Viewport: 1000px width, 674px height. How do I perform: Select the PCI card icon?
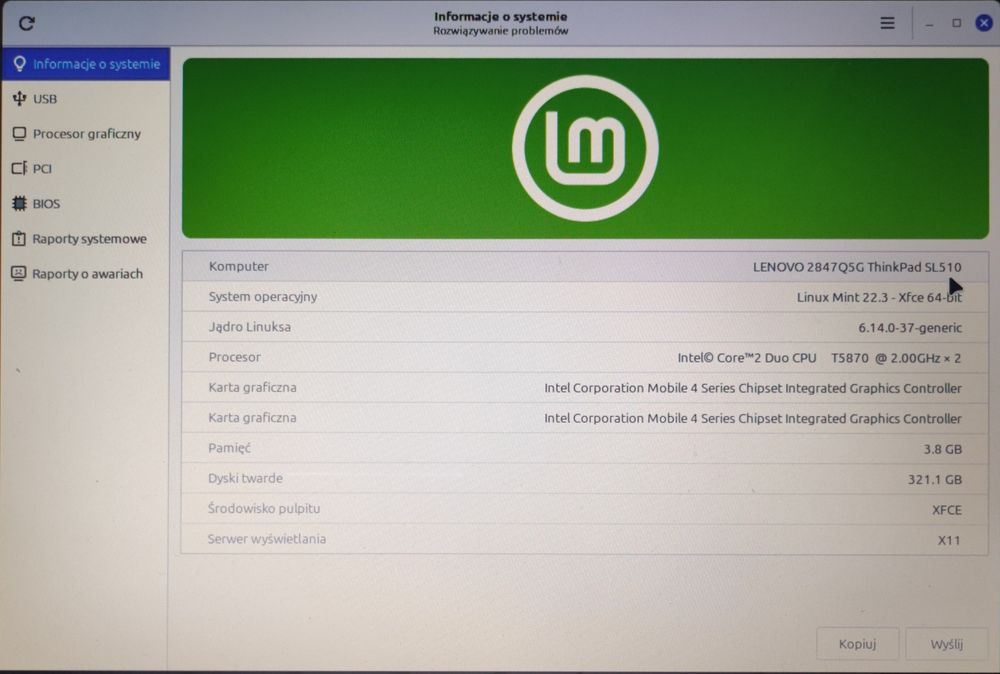click(19, 168)
